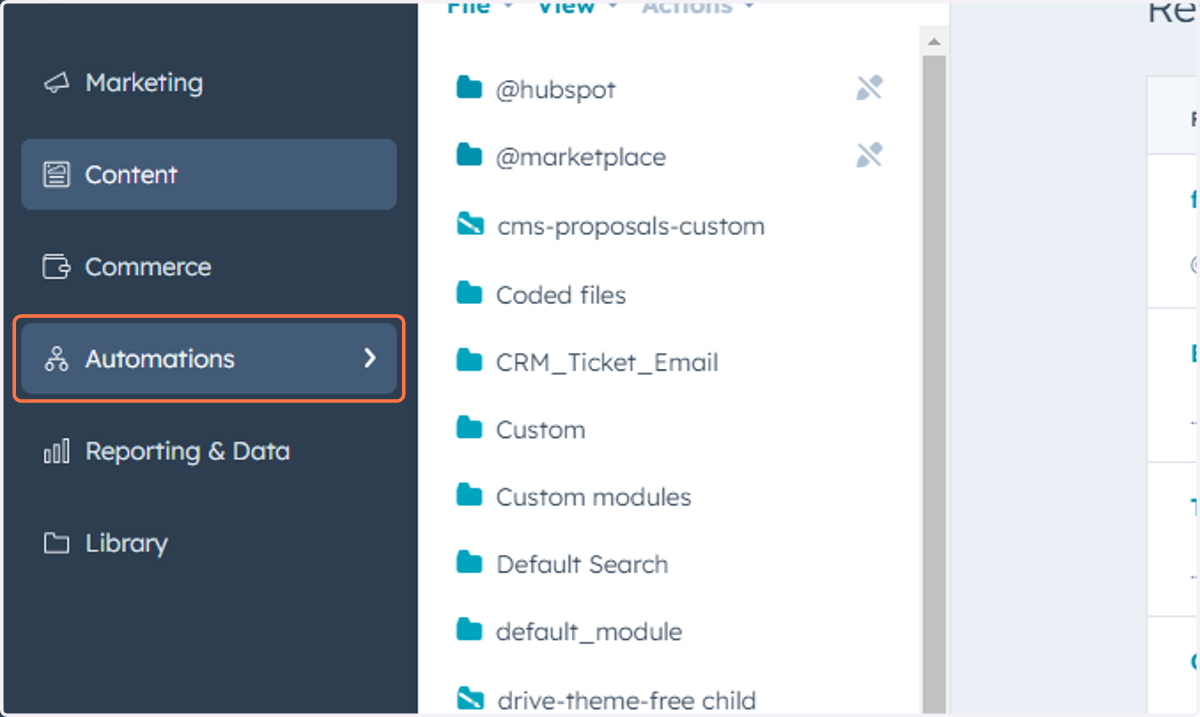The image size is (1200, 717).
Task: Open the File dropdown menu
Action: tap(480, 7)
